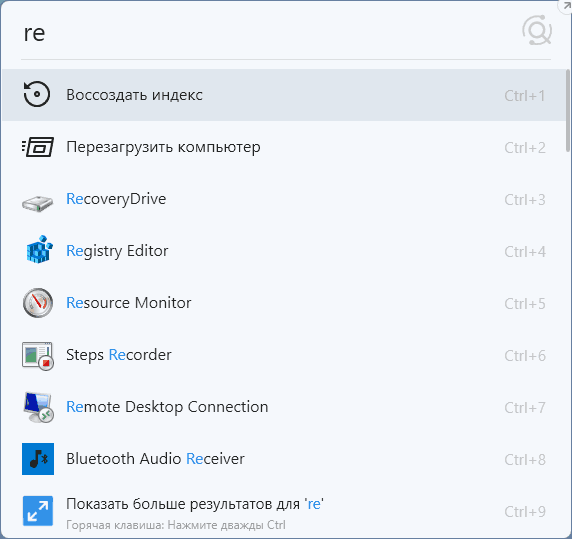
Task: Select the Steps Recorder result
Action: 284,355
